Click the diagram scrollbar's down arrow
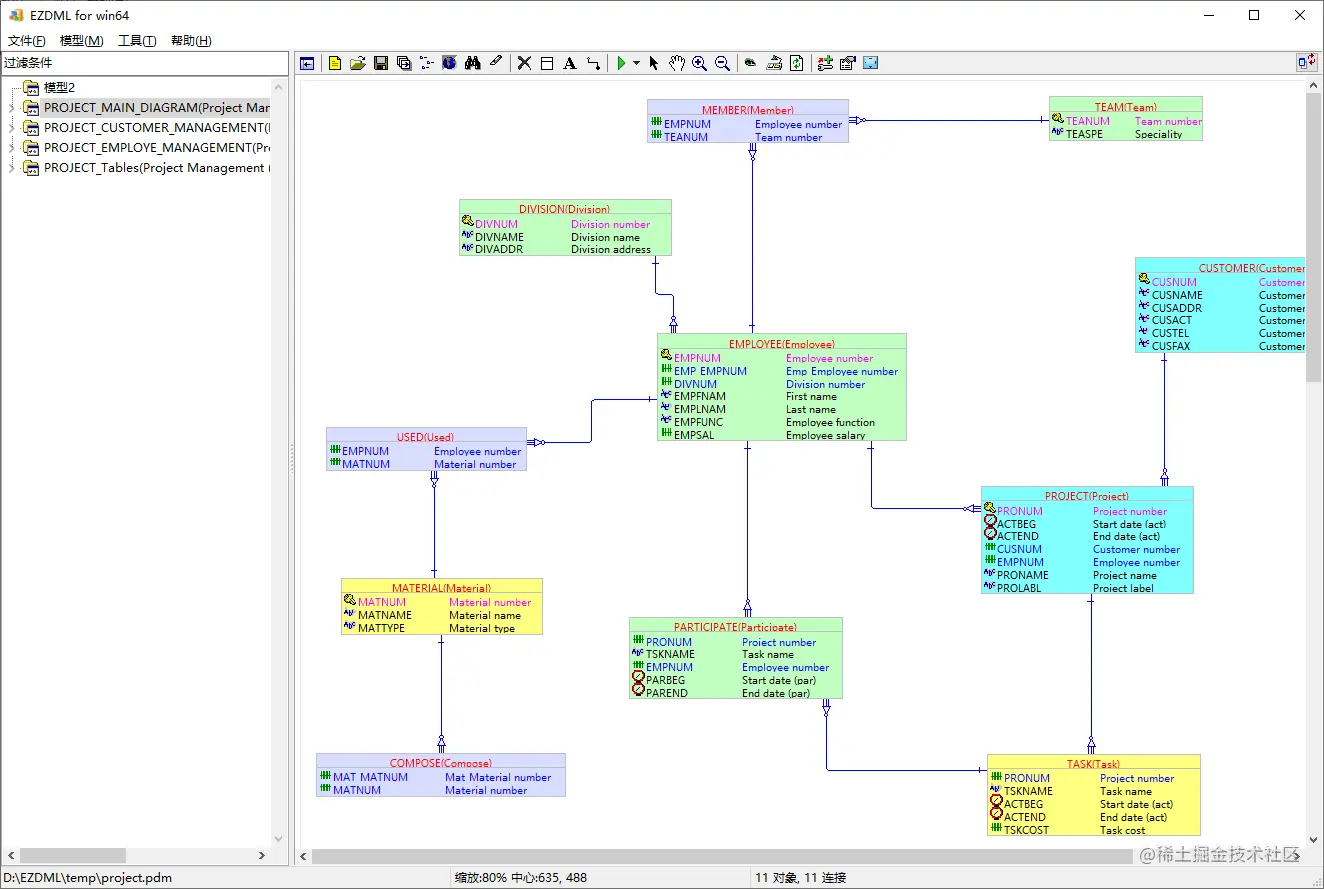 pyautogui.click(x=1314, y=840)
